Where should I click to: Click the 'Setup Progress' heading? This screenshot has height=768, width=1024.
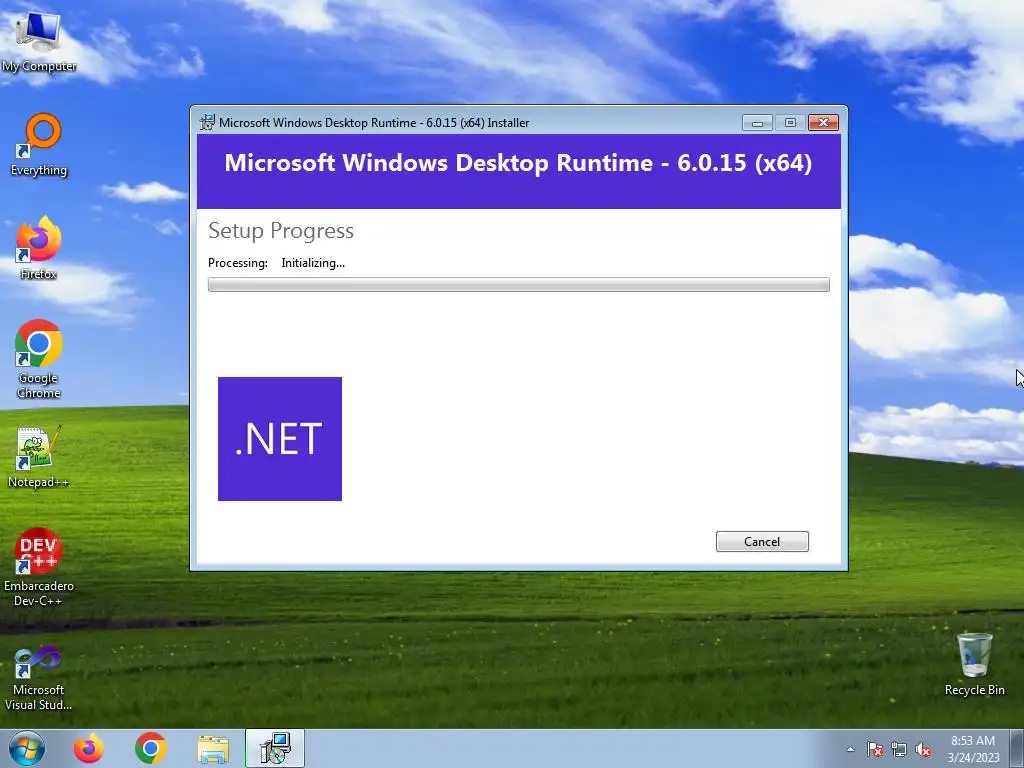281,231
